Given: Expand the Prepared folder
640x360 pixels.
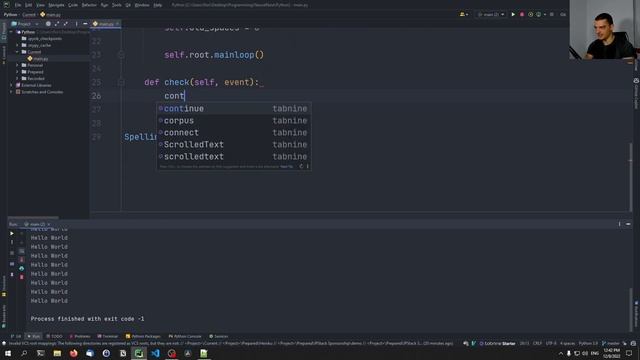Looking at the screenshot, I should point(18,72).
